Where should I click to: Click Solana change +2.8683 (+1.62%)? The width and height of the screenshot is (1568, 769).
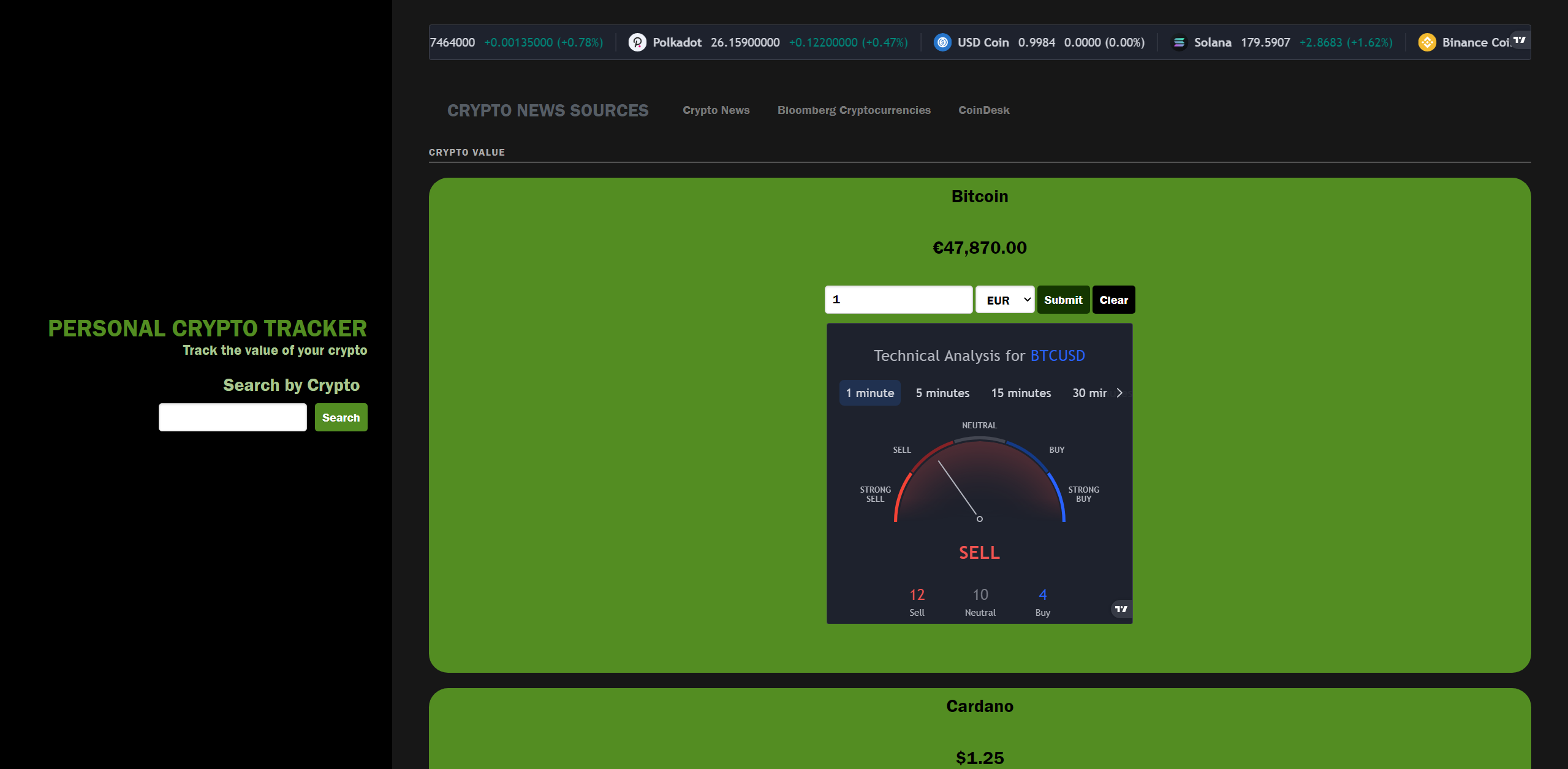(1346, 42)
